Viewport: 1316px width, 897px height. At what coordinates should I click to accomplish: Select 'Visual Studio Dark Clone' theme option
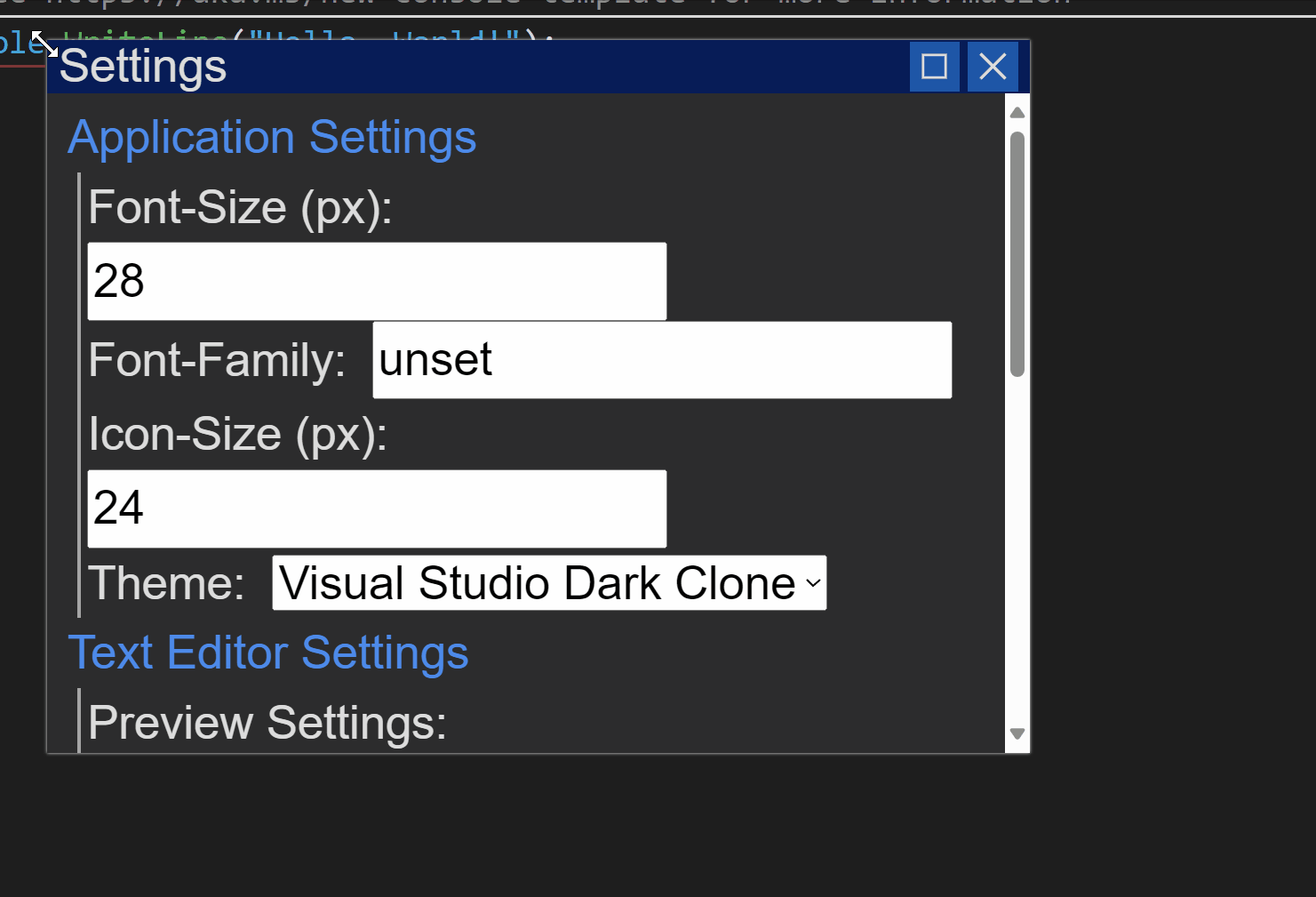tap(533, 582)
